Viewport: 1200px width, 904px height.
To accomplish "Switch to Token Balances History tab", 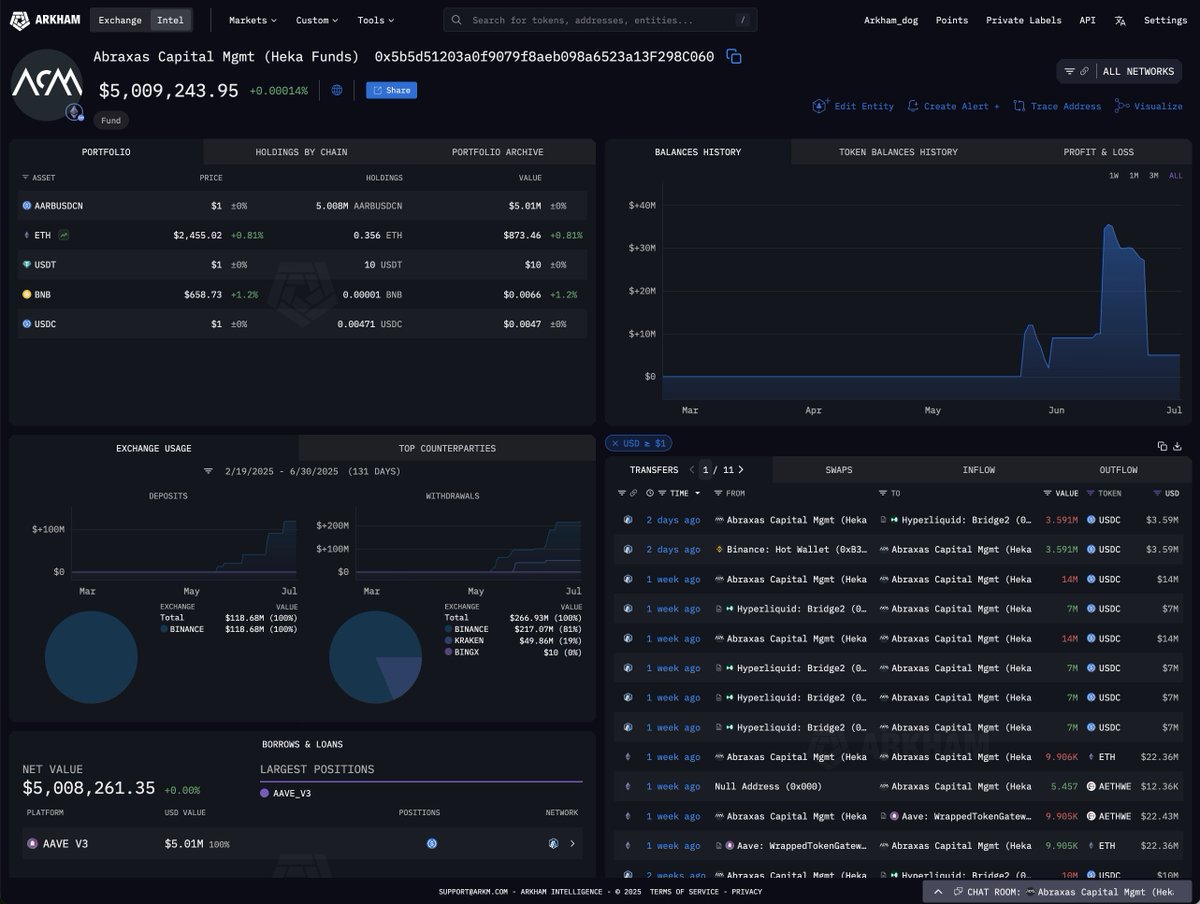I will [x=898, y=152].
